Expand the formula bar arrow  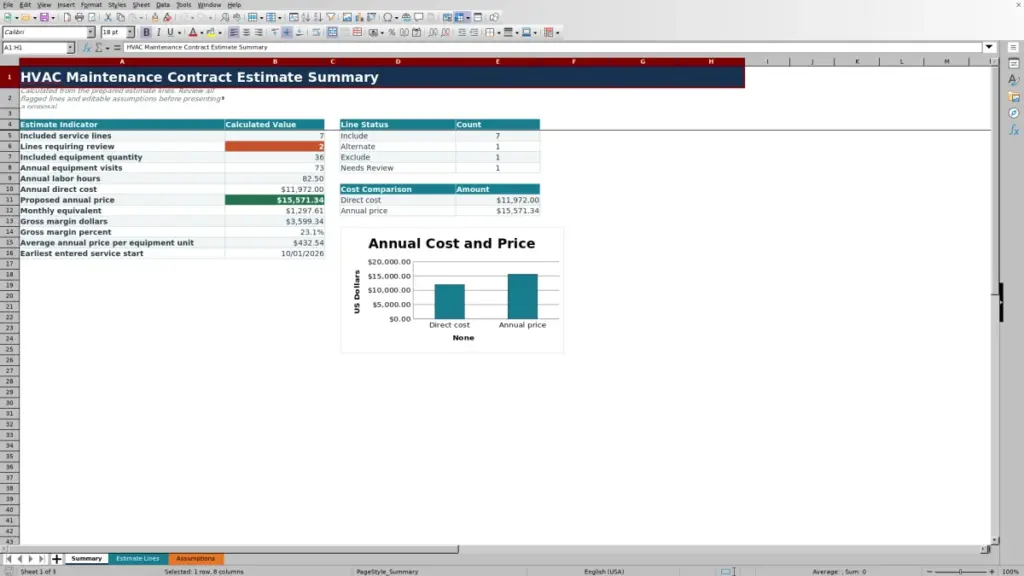[989, 47]
